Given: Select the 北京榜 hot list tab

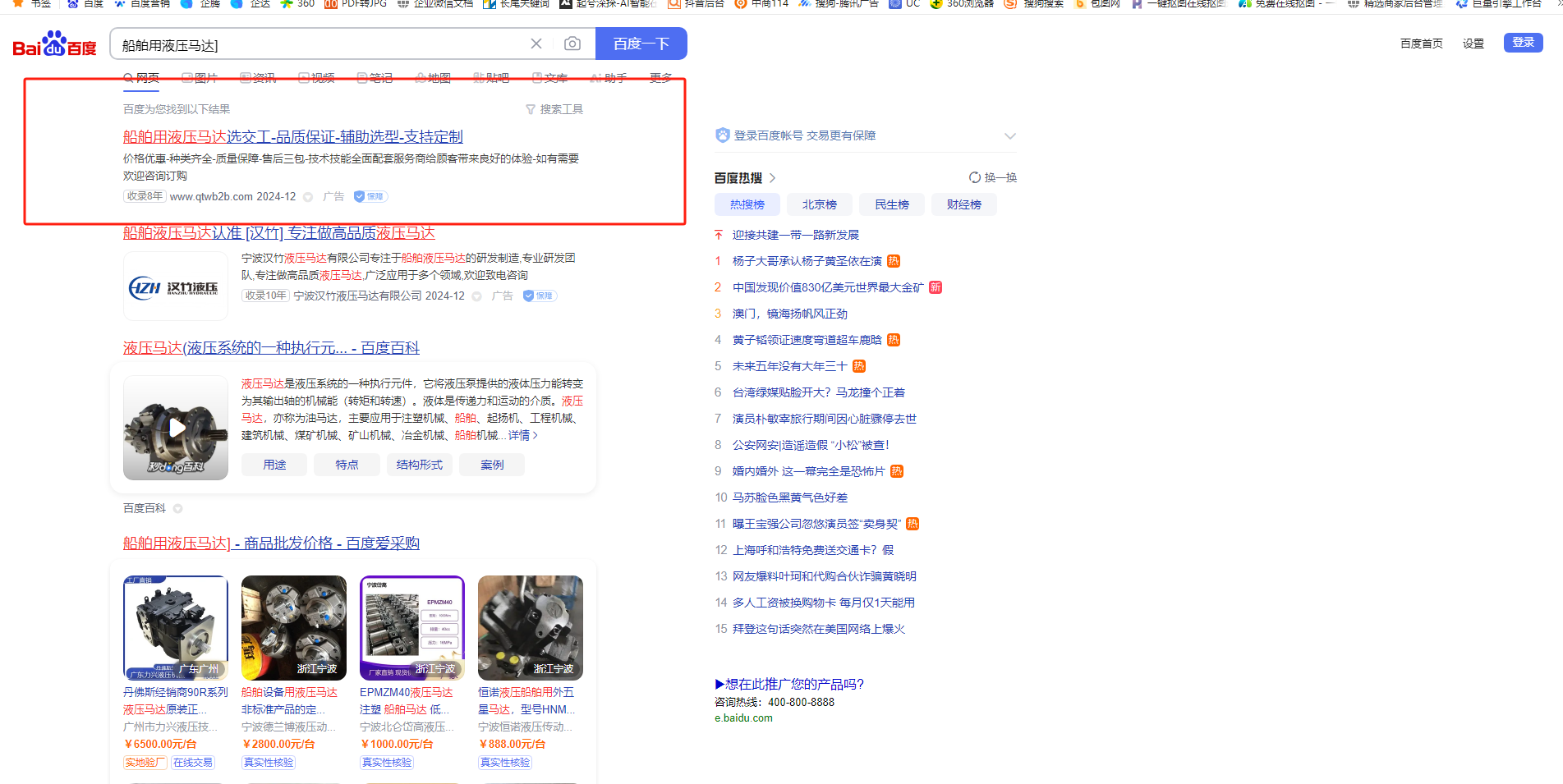Looking at the screenshot, I should [819, 204].
